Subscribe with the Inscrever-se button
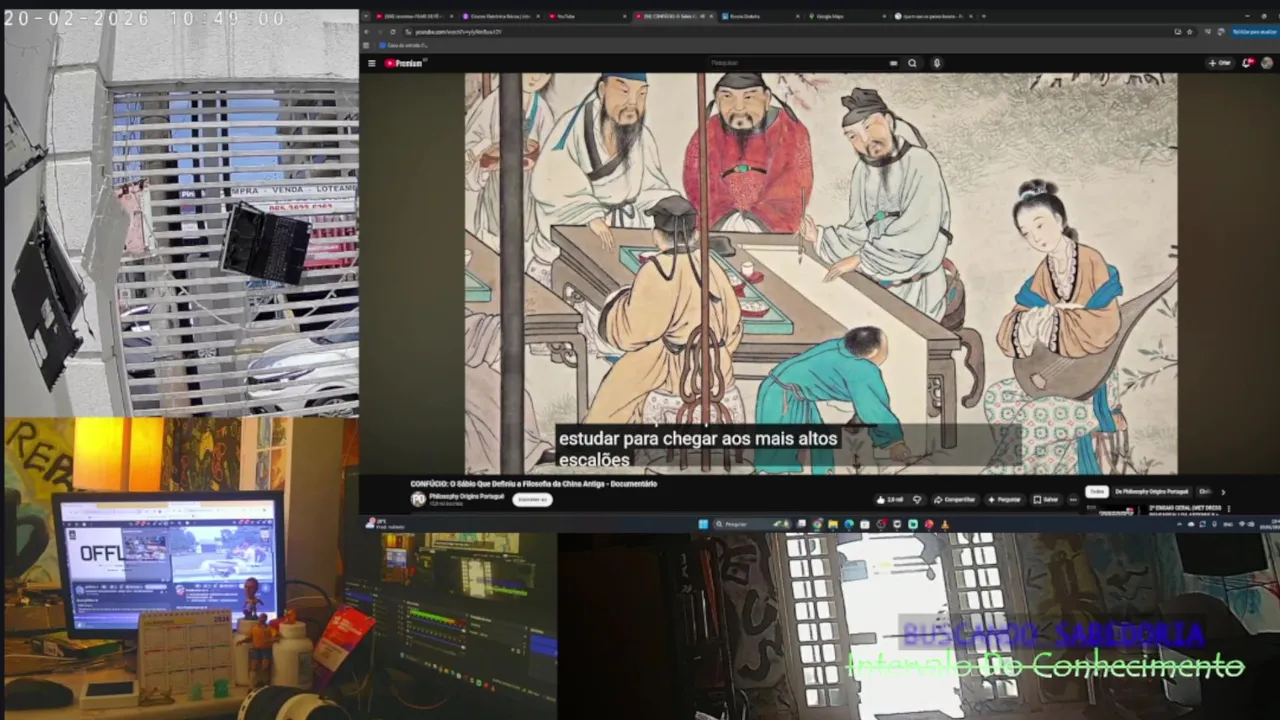 coord(532,499)
